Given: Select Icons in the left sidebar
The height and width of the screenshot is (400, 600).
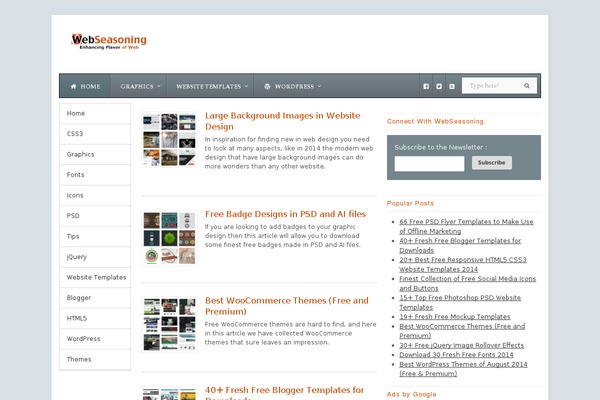Looking at the screenshot, I should pos(95,195).
